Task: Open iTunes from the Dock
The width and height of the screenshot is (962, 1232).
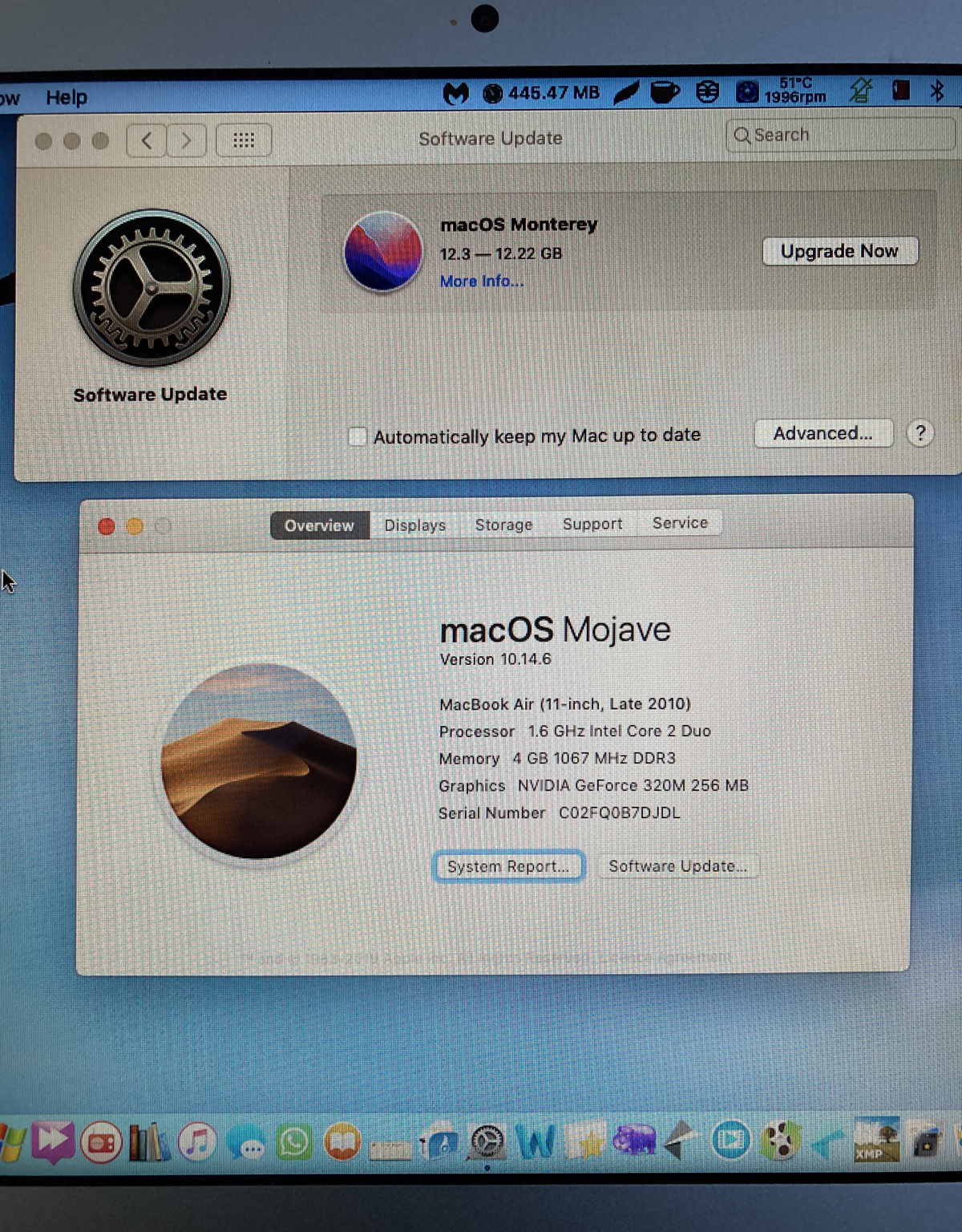Action: [197, 1142]
